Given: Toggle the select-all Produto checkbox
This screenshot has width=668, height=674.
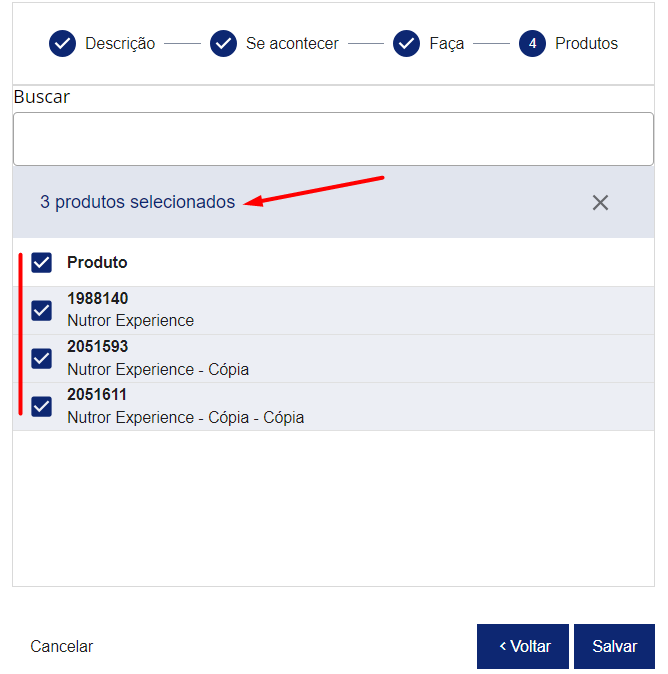Looking at the screenshot, I should pos(42,262).
